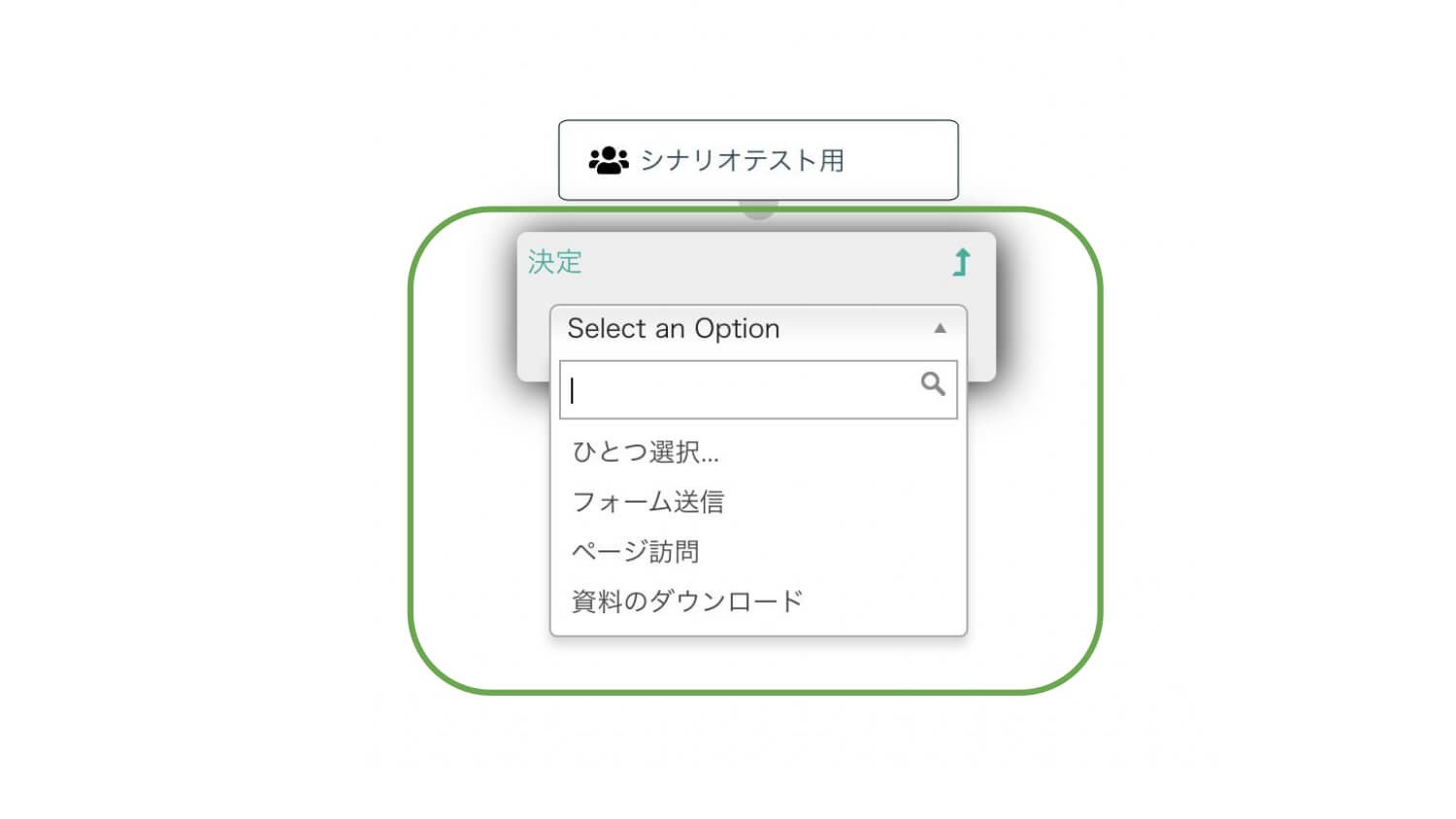Click the "決定" panel title
The width and height of the screenshot is (1456, 819).
pyautogui.click(x=555, y=262)
